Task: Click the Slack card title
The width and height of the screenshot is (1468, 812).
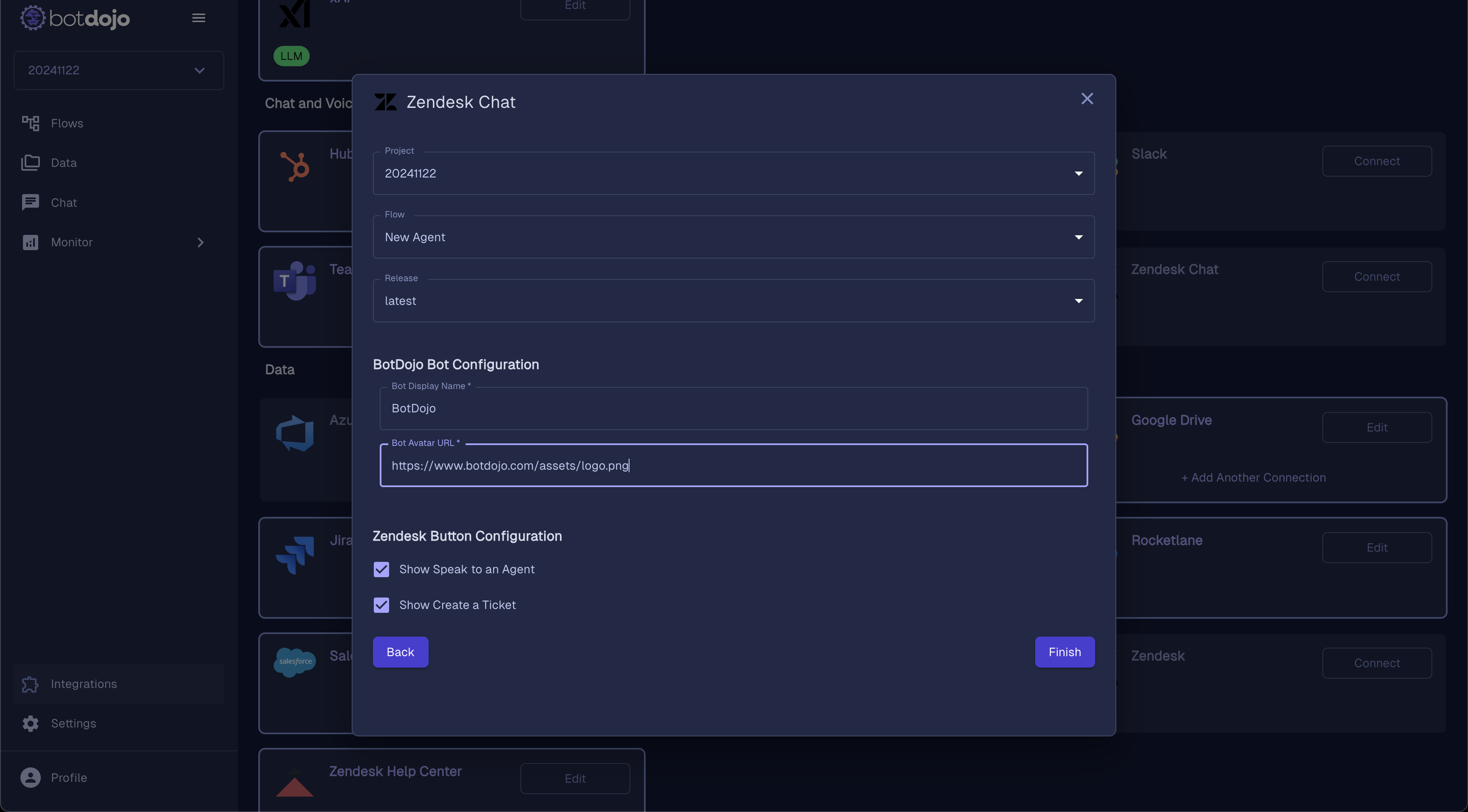Action: point(1149,154)
